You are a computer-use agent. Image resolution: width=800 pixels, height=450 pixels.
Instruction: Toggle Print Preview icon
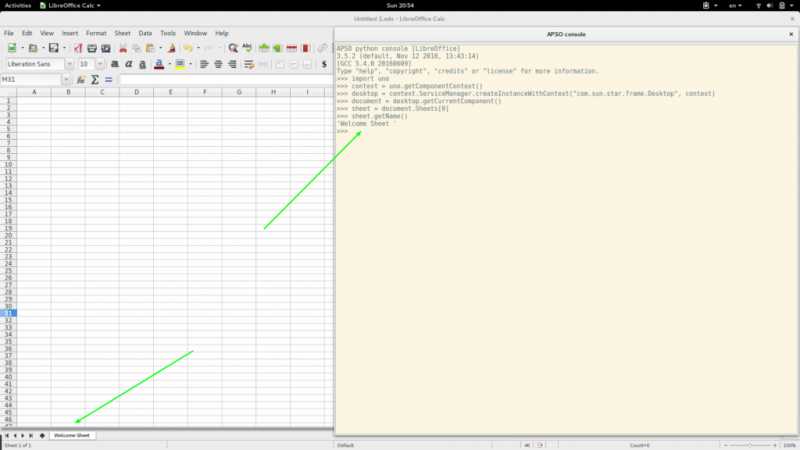tap(106, 48)
